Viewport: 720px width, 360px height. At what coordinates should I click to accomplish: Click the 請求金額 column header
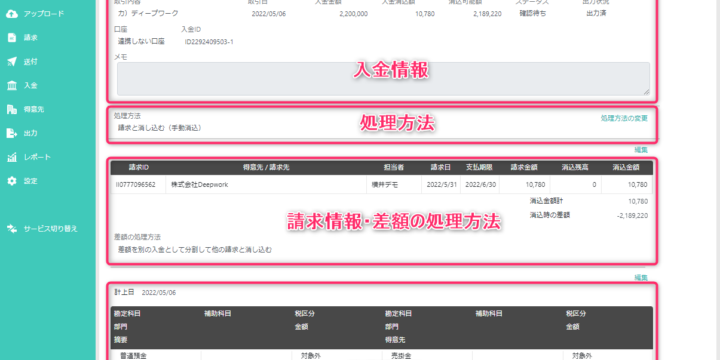[x=524, y=168]
